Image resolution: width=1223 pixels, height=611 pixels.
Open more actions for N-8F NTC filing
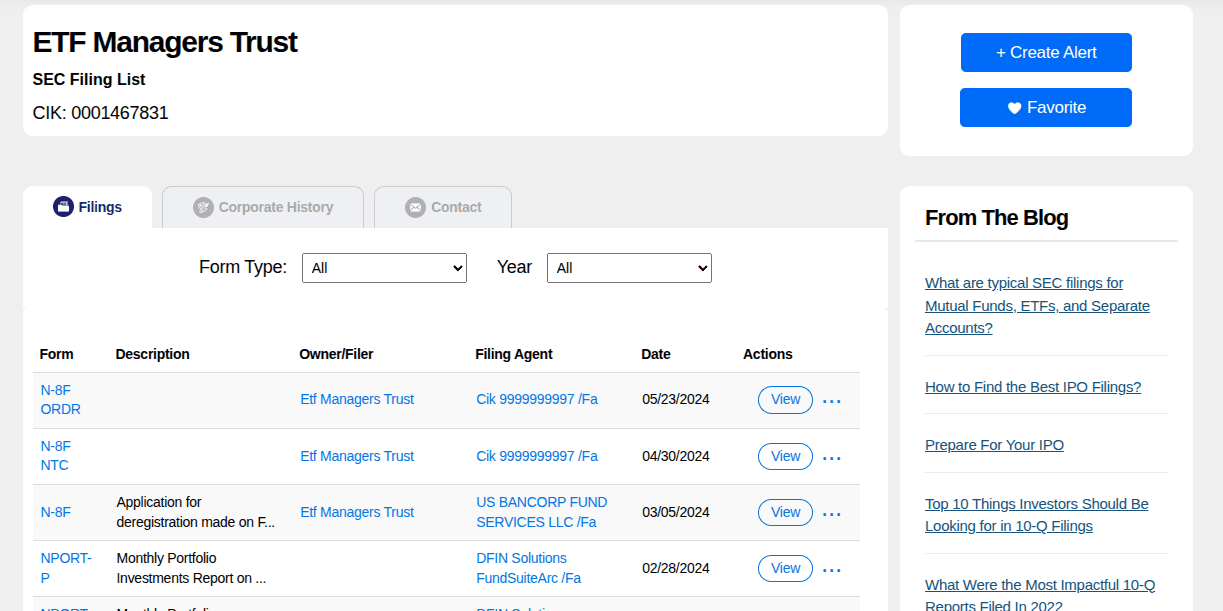[831, 458]
